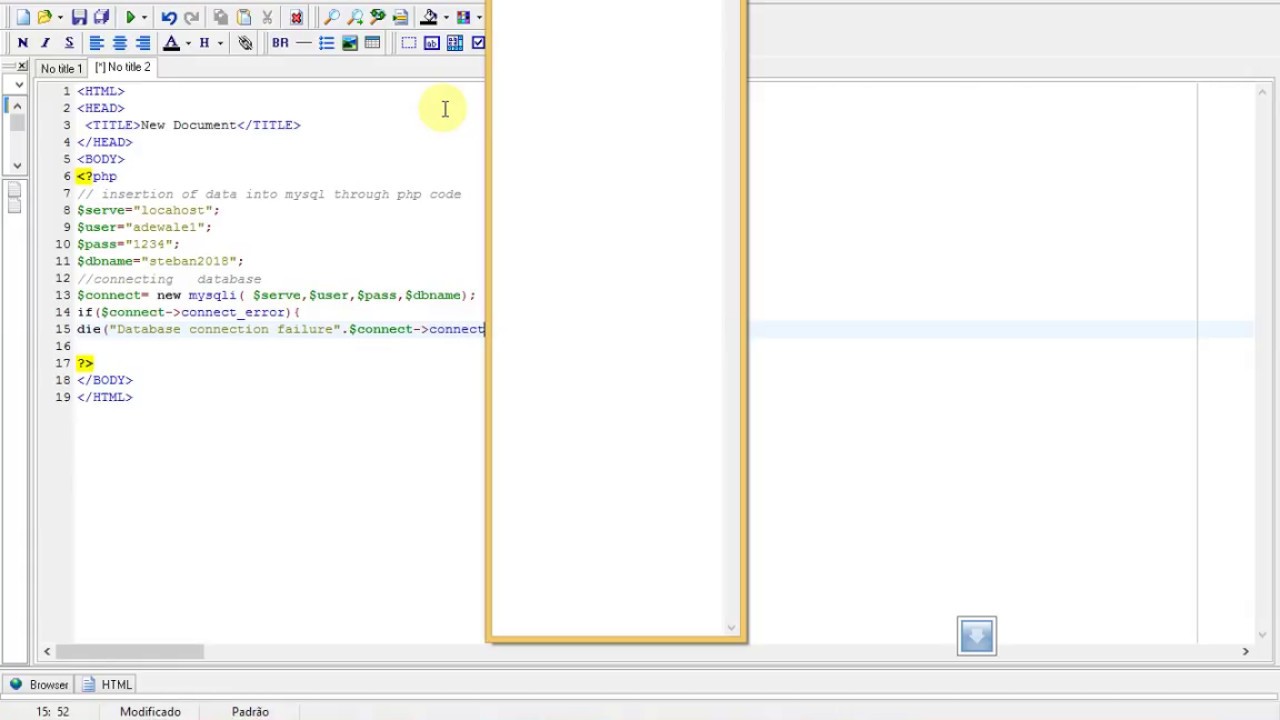Open Find with the magnifier icon

tap(332, 17)
